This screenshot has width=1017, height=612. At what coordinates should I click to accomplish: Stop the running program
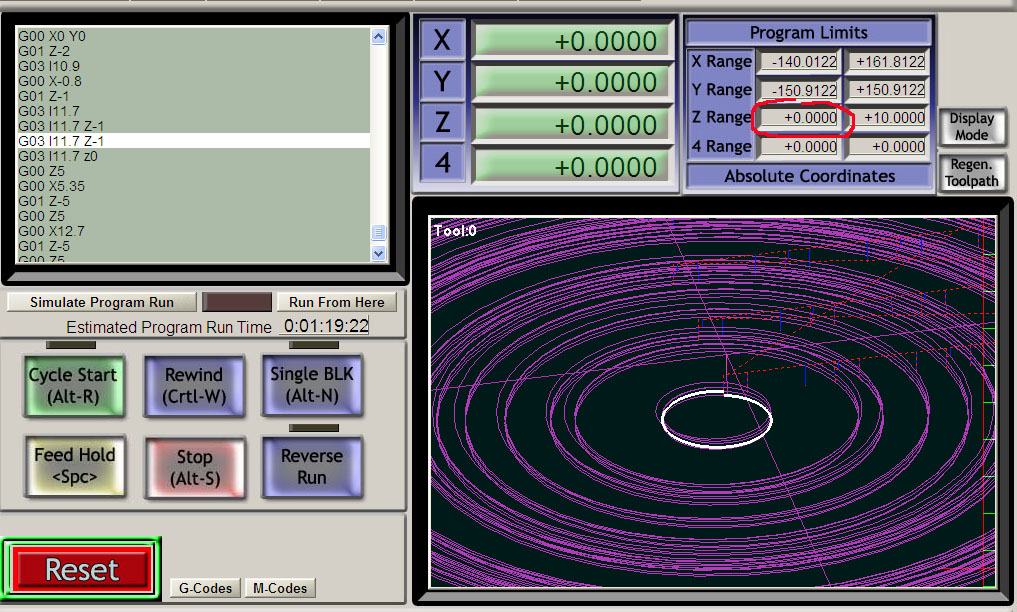point(195,468)
